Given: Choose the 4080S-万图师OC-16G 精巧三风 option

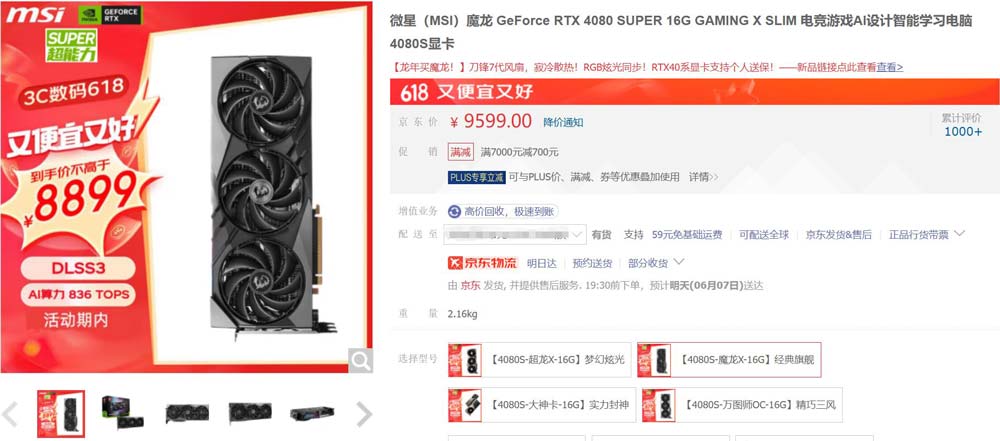Looking at the screenshot, I should coord(742,405).
